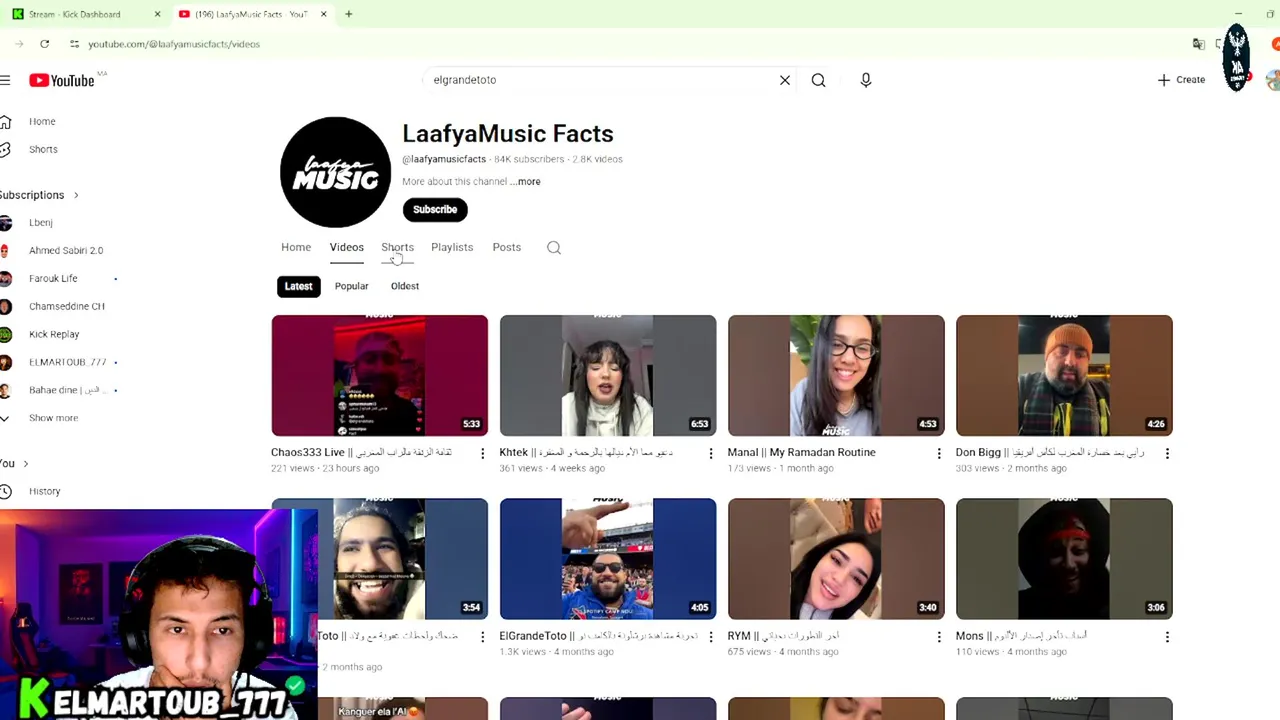This screenshot has width=1280, height=720.
Task: Open Lbenj channel avatar in subscriptions
Action: click(x=6, y=222)
